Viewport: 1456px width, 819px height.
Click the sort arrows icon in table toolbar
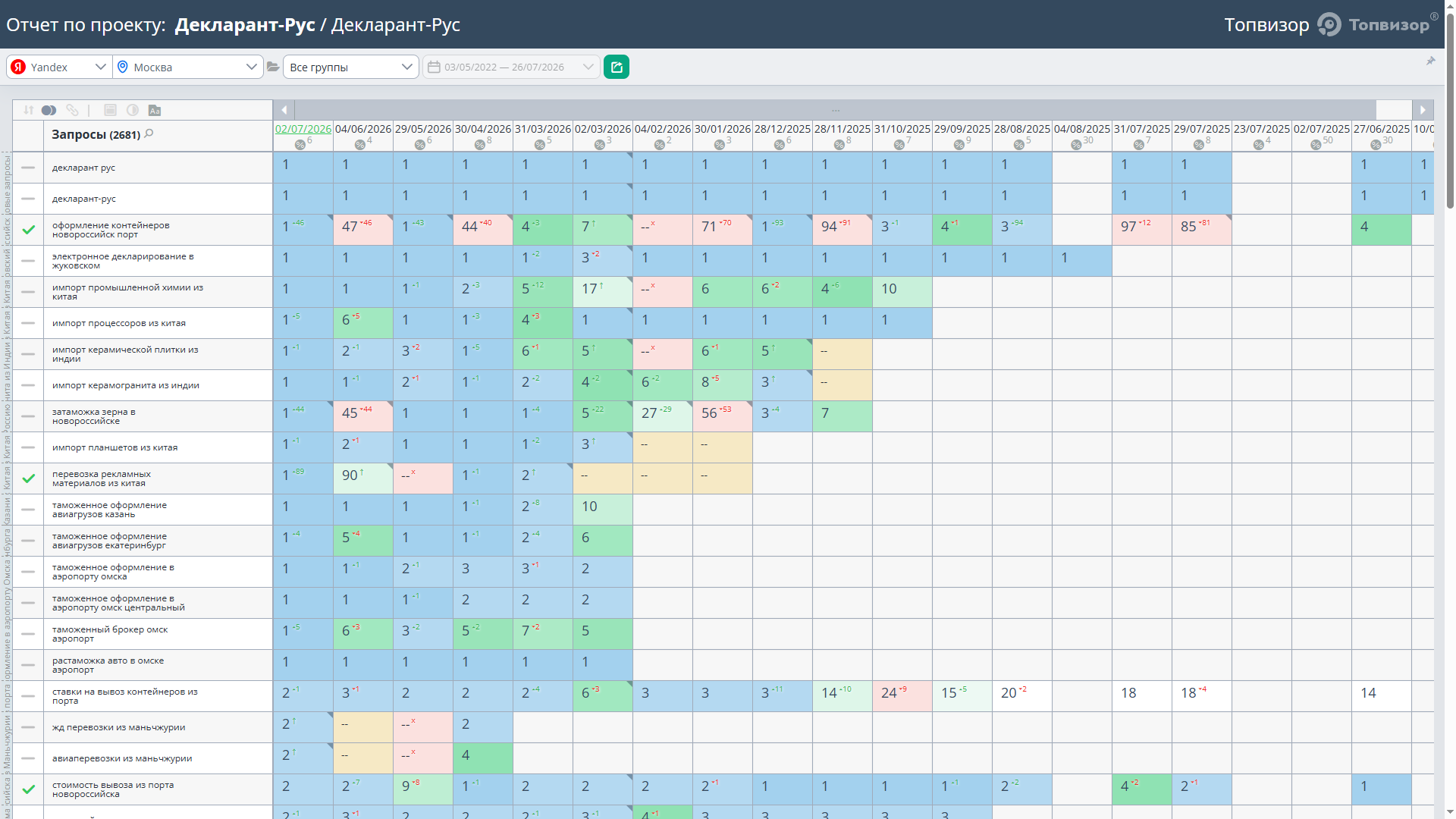[28, 110]
